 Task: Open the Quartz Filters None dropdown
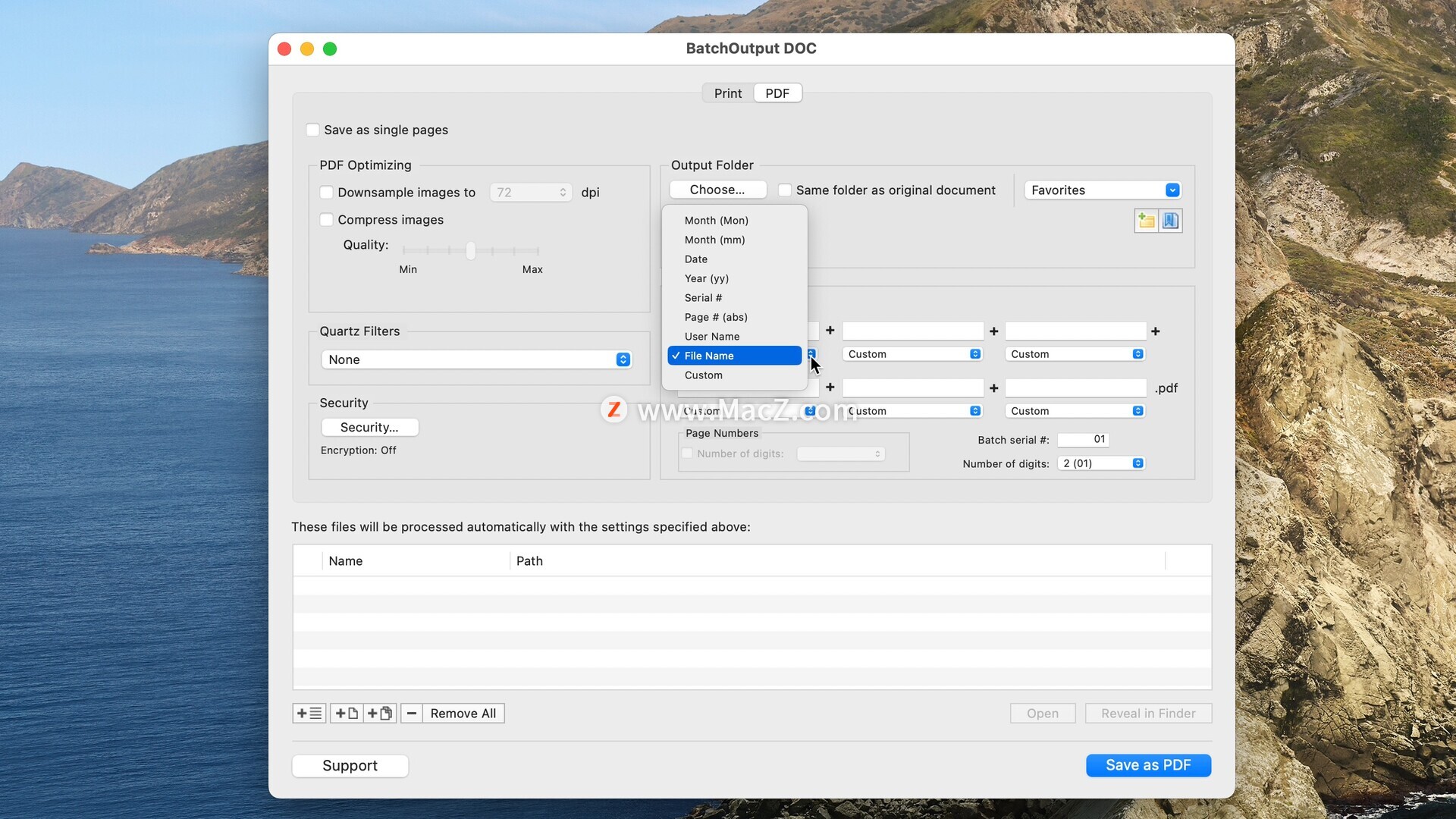476,359
